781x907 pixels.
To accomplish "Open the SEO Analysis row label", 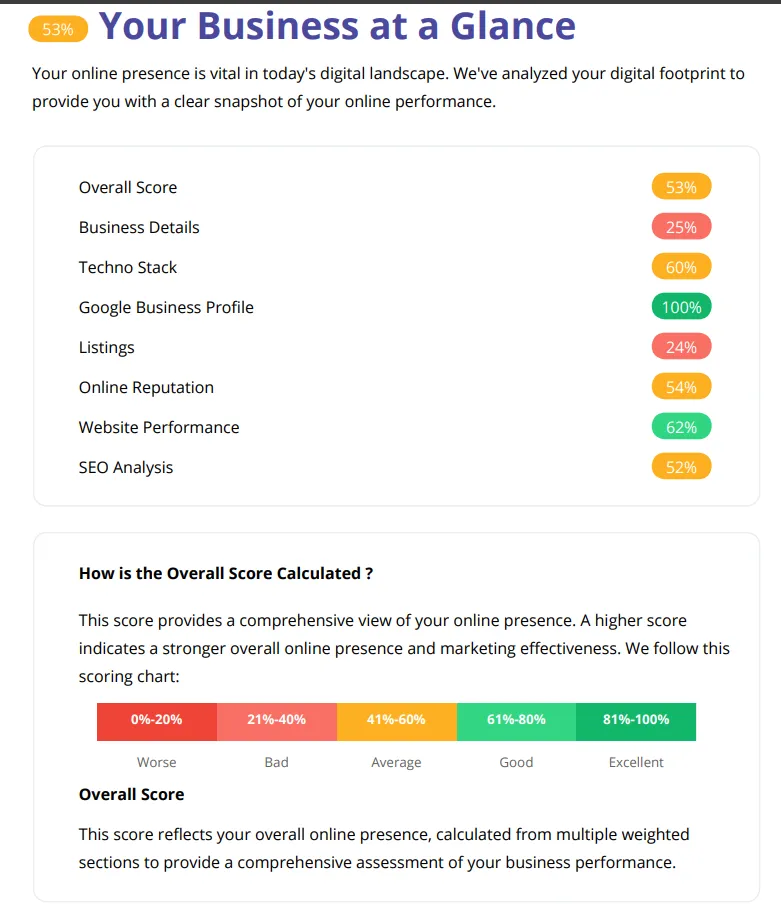I will pyautogui.click(x=126, y=467).
